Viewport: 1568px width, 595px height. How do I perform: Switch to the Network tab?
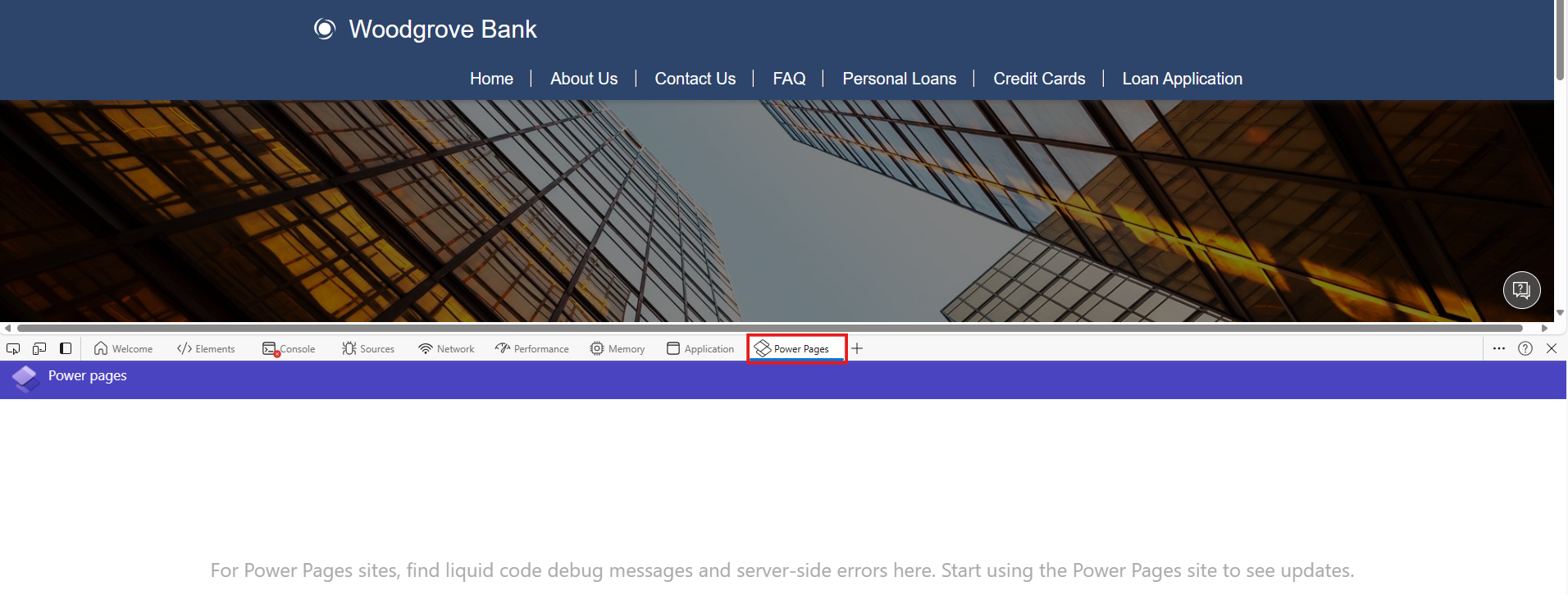click(x=446, y=348)
